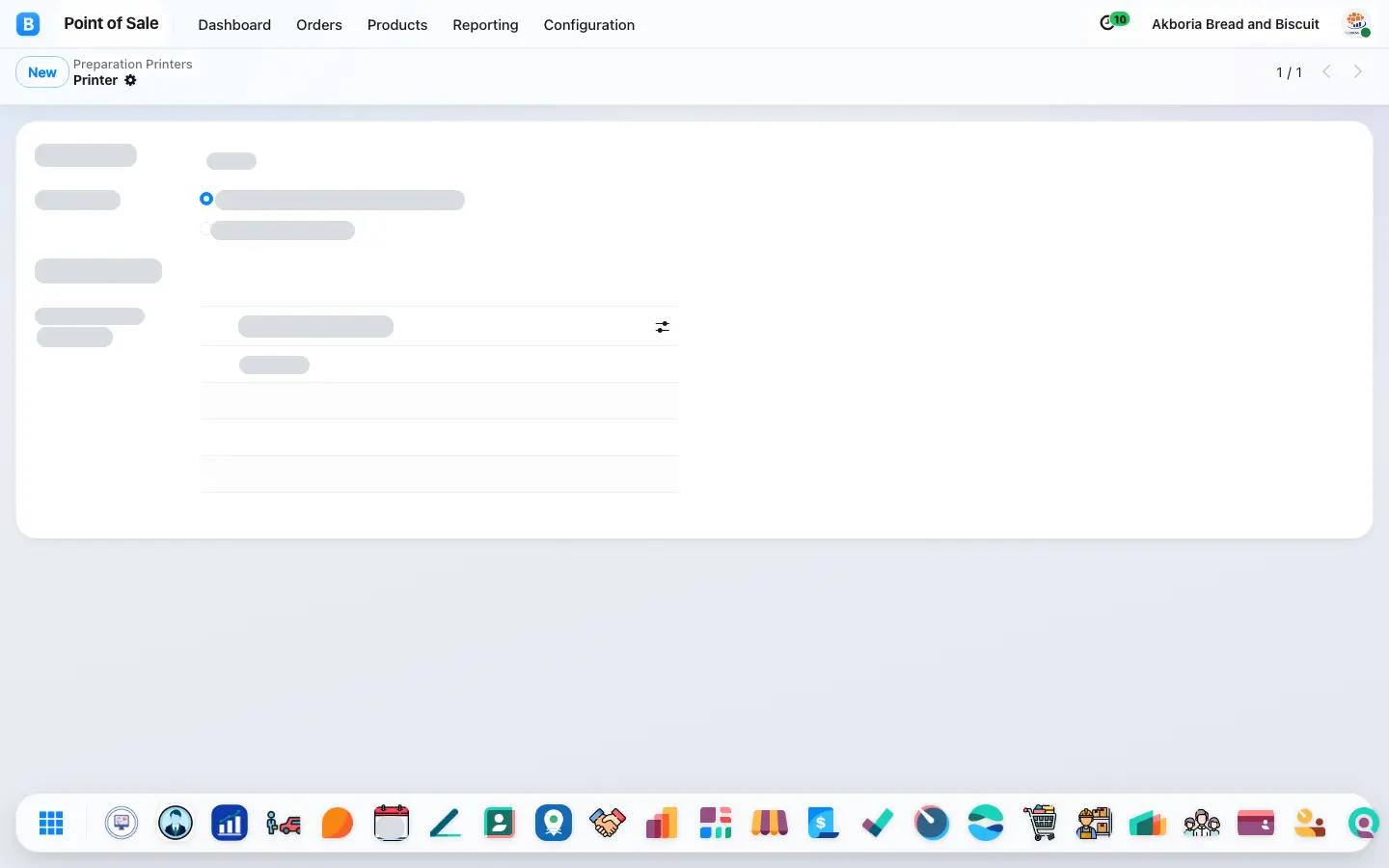Open the Dashboard menu

[234, 25]
